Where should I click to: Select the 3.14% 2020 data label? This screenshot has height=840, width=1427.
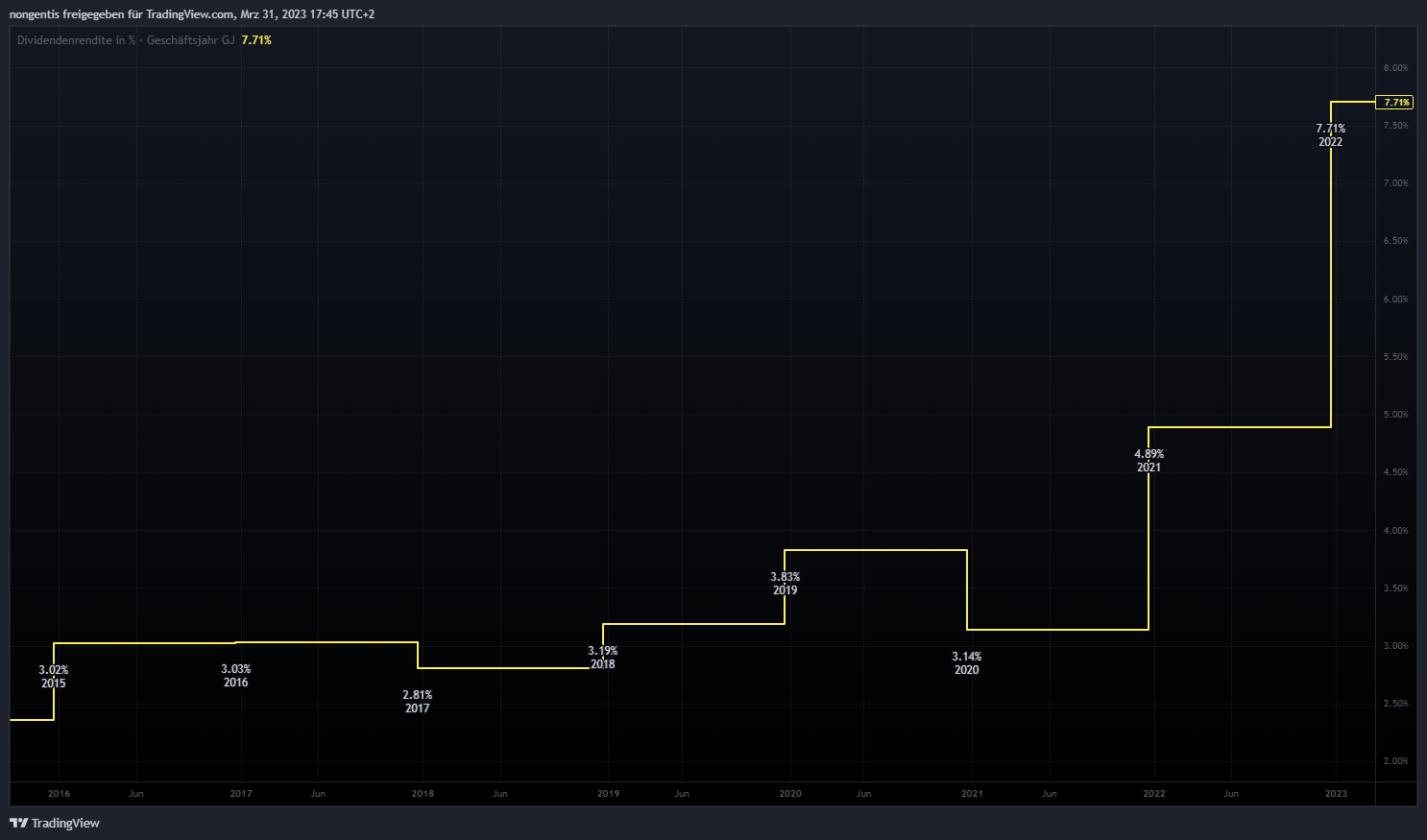click(x=966, y=663)
